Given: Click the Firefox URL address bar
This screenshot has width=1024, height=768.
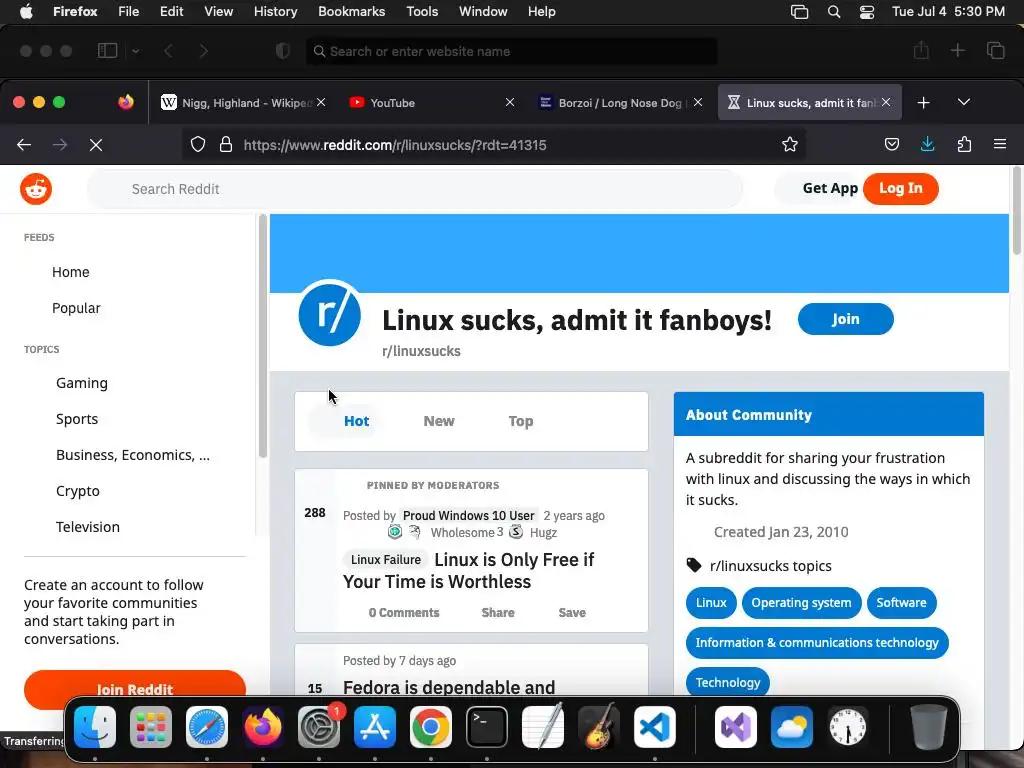Looking at the screenshot, I should click(x=494, y=145).
